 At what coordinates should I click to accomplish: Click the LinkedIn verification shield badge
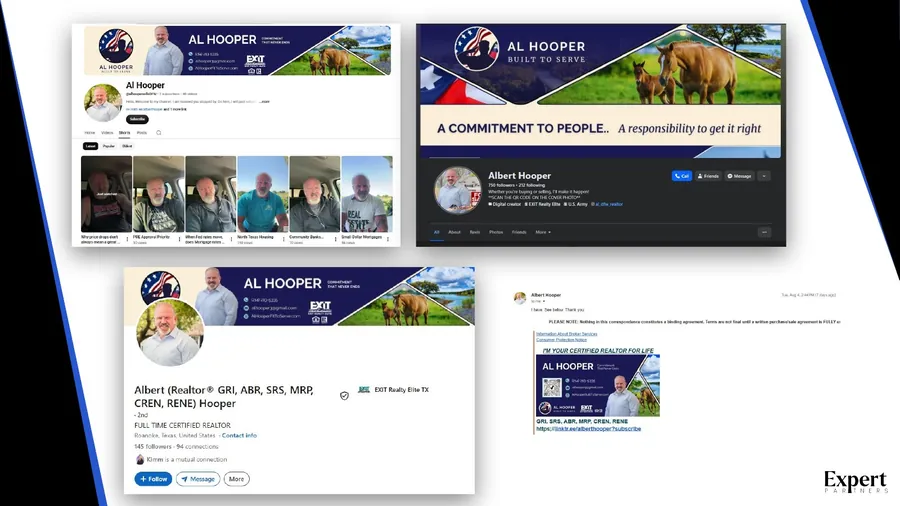click(344, 395)
